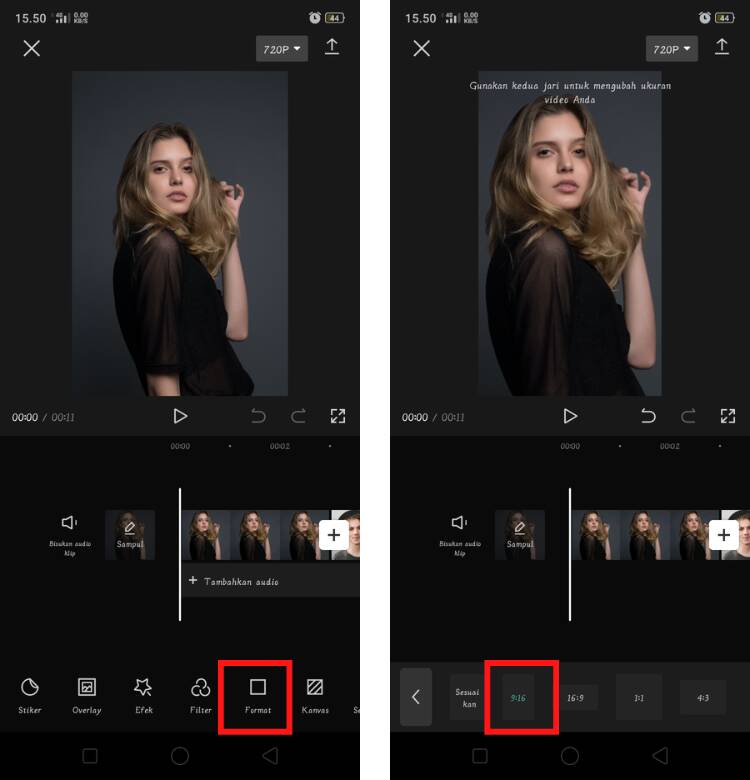Tap 00:02 timeline mark in left screen
The image size is (750, 780).
(280, 446)
